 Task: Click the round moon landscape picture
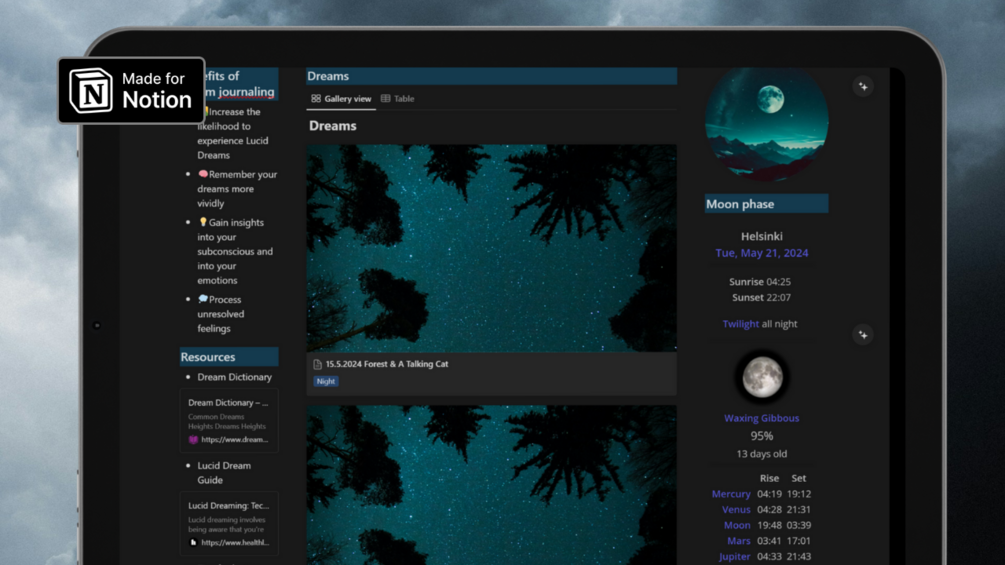coord(767,123)
